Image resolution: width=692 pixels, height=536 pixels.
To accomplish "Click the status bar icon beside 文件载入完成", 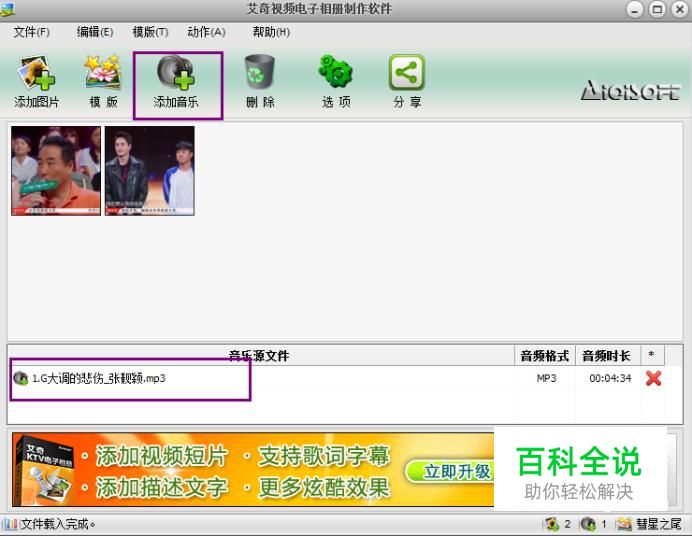I will click(11, 524).
